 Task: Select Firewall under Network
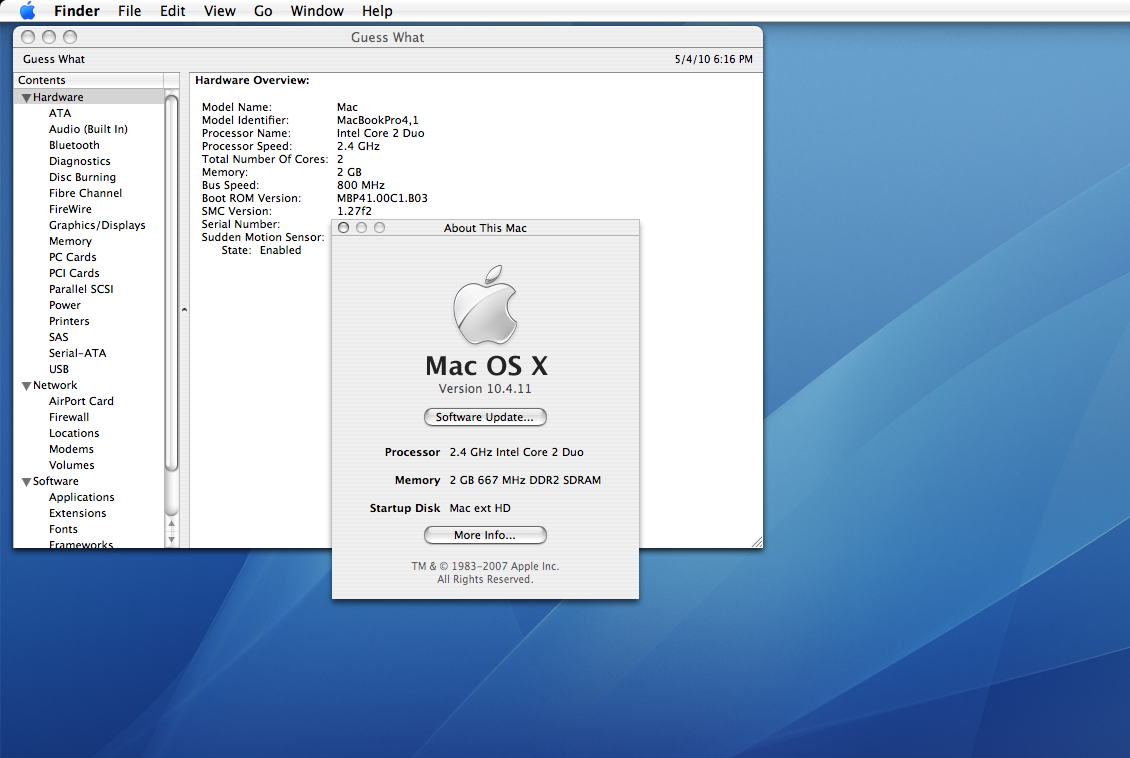(68, 417)
